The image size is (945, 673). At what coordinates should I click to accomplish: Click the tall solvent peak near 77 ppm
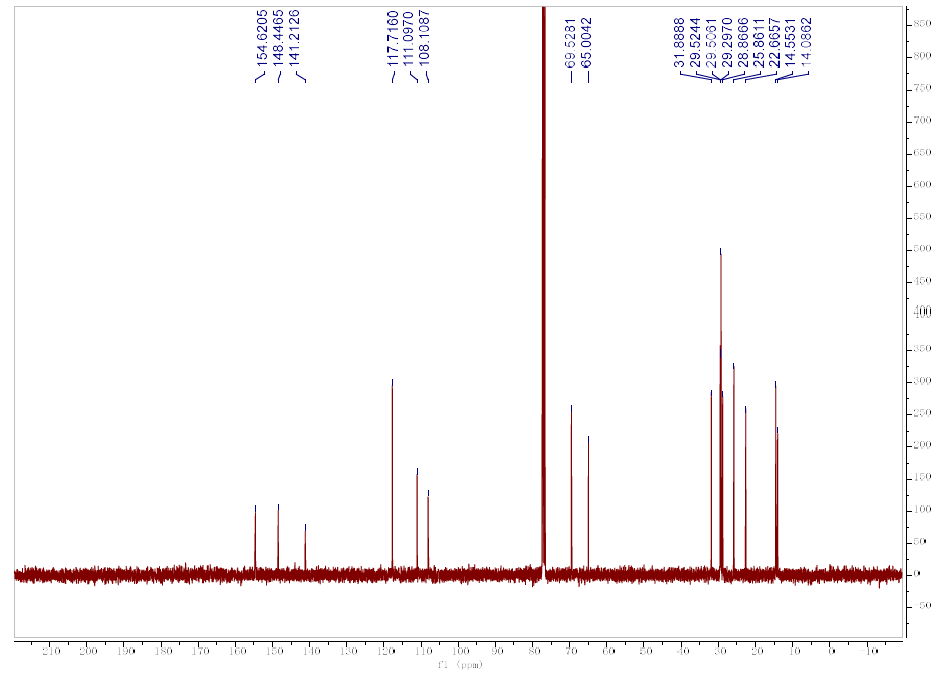(543, 300)
